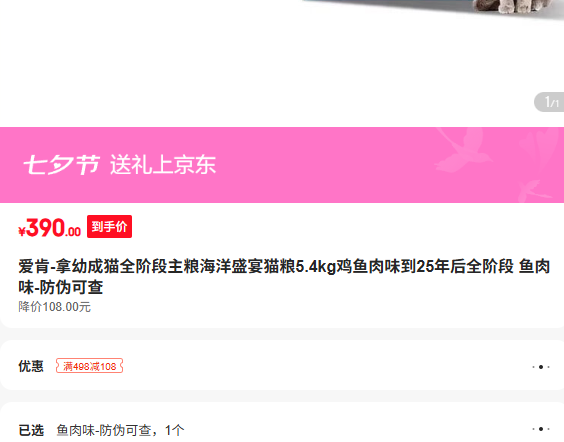Open the 爱肯-拿 cat food product title
Image resolution: width=564 pixels, height=442 pixels.
[284, 277]
